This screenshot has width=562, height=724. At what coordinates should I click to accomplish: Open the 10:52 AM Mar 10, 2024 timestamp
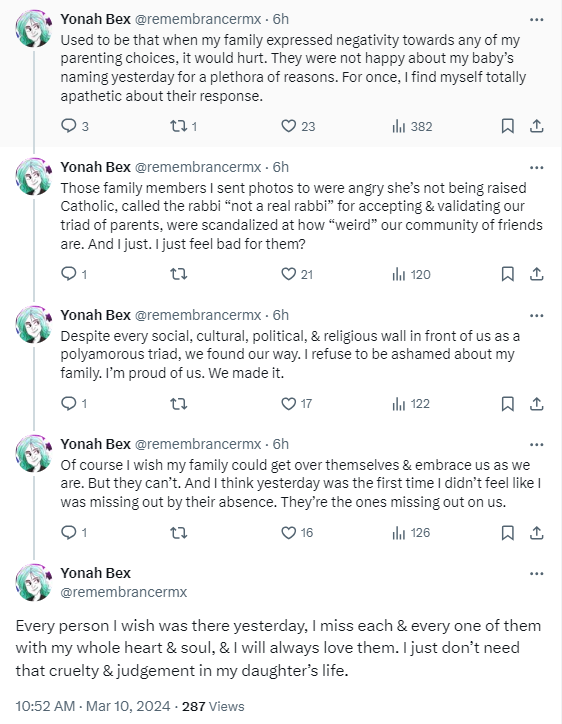(93, 706)
